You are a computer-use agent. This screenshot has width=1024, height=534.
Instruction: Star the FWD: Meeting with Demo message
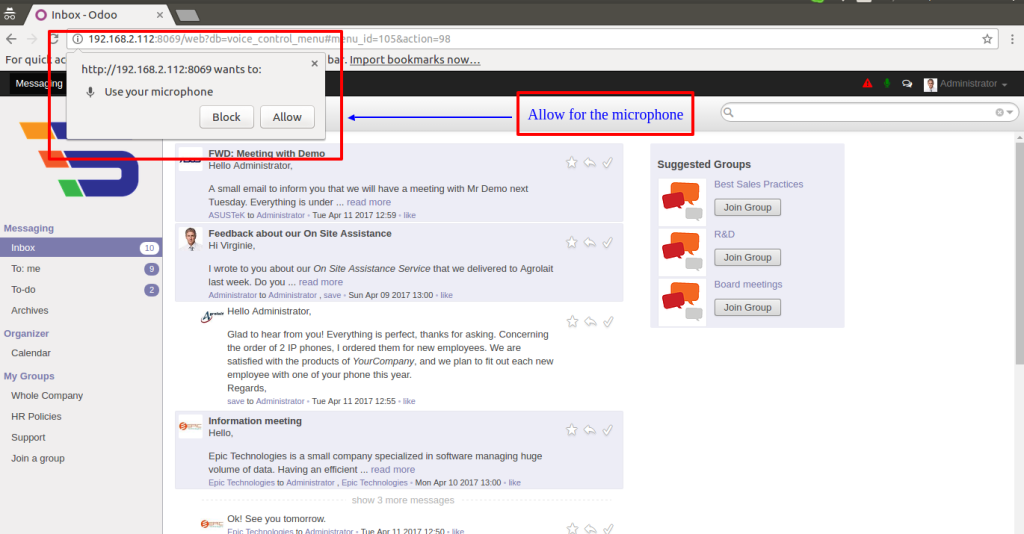pyautogui.click(x=572, y=162)
